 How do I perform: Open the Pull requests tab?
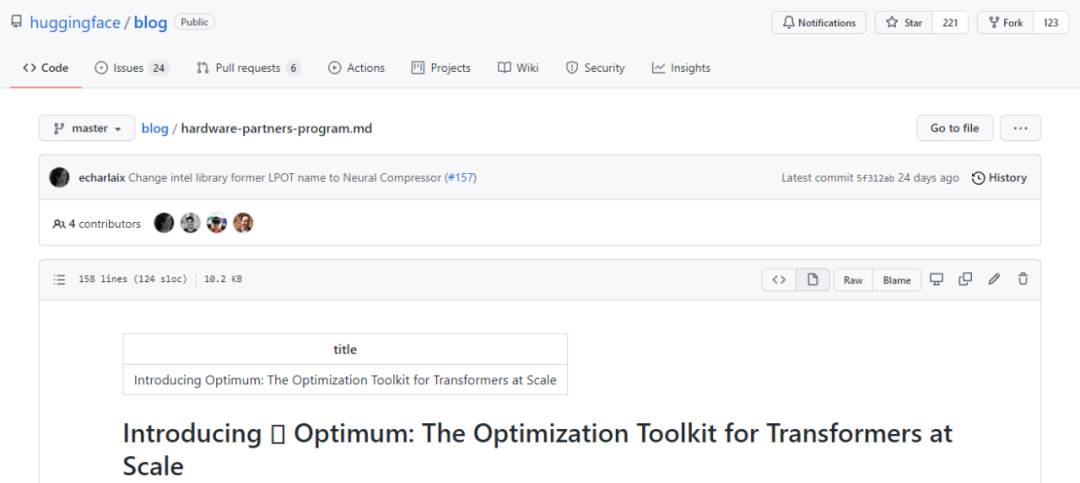[248, 68]
